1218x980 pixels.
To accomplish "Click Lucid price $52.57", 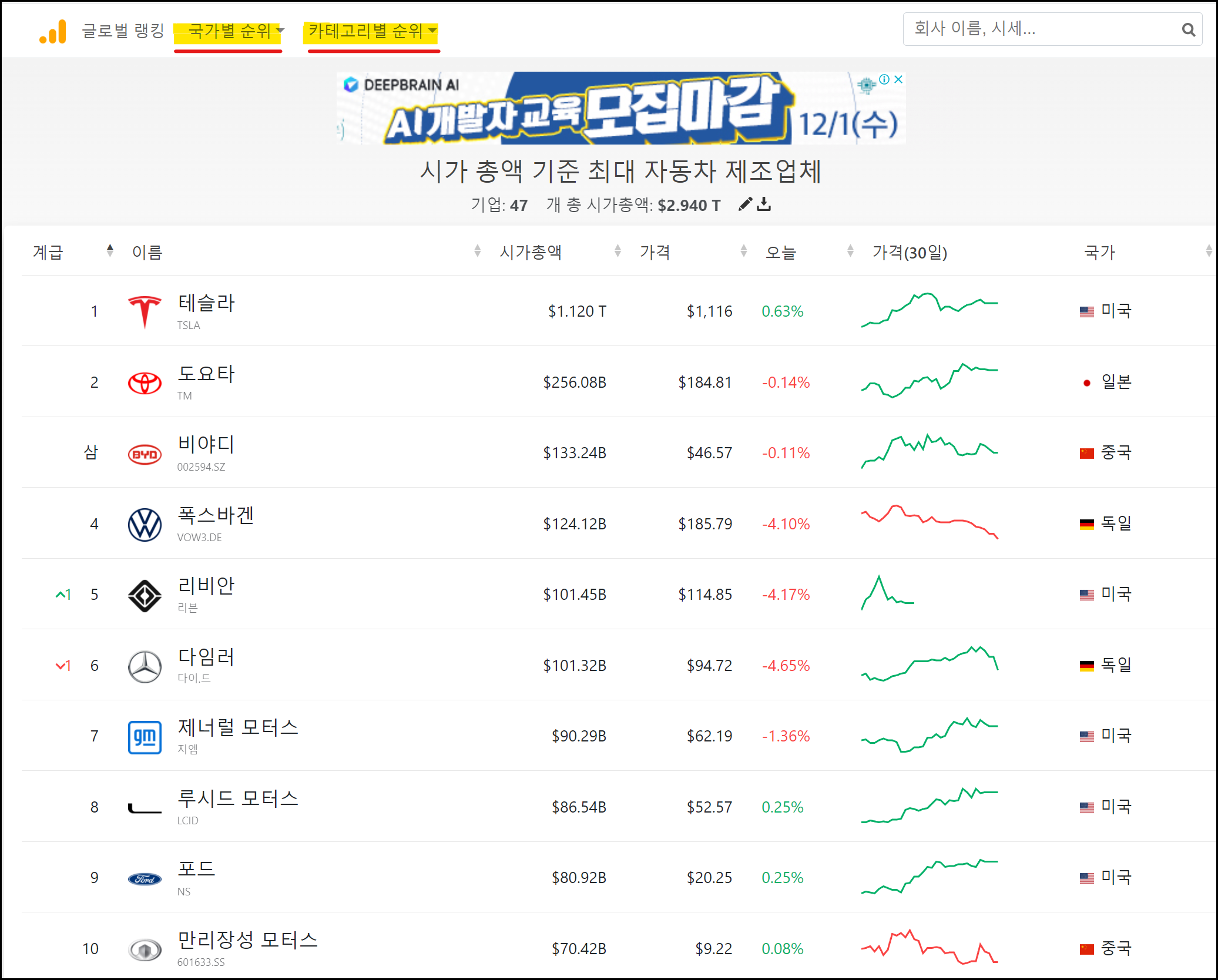I will click(x=709, y=807).
